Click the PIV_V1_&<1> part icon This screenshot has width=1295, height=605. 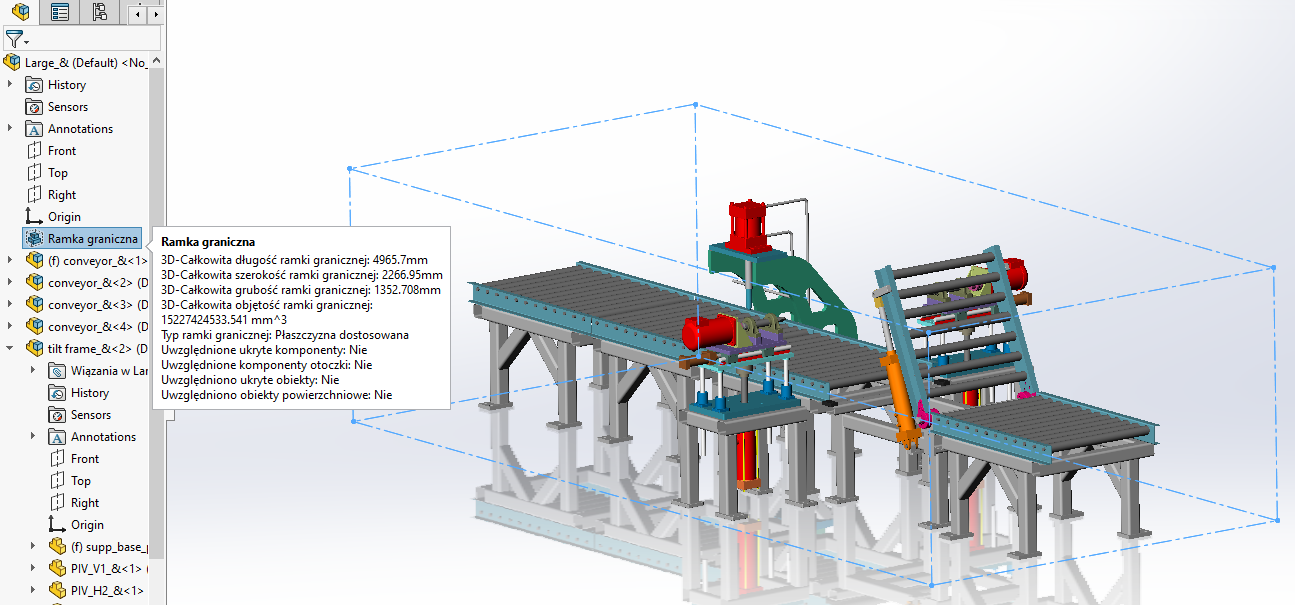[57, 568]
